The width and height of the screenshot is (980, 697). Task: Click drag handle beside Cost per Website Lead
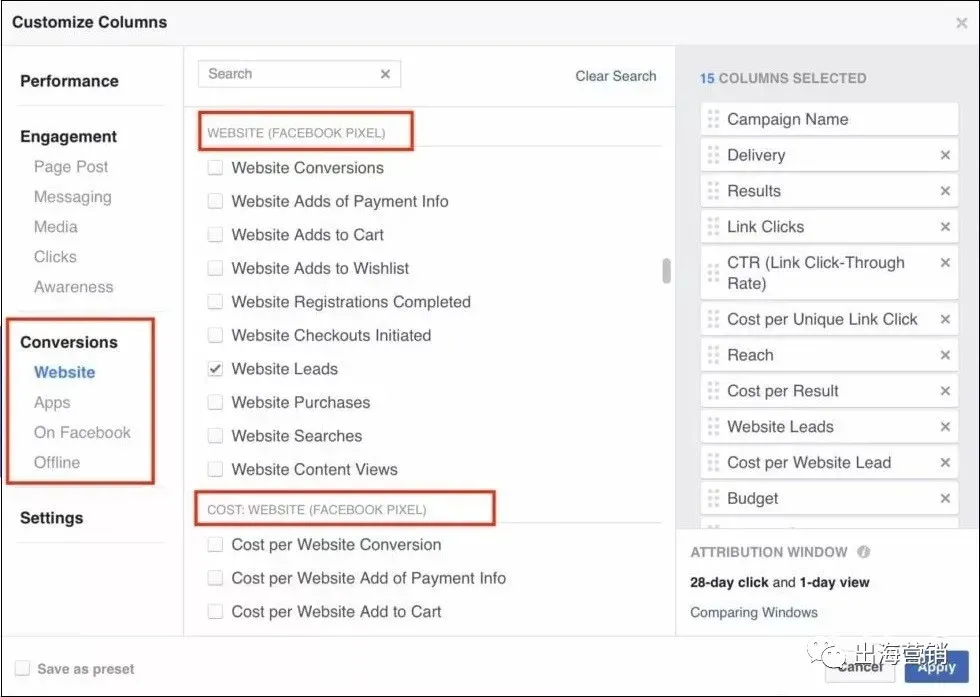[713, 463]
